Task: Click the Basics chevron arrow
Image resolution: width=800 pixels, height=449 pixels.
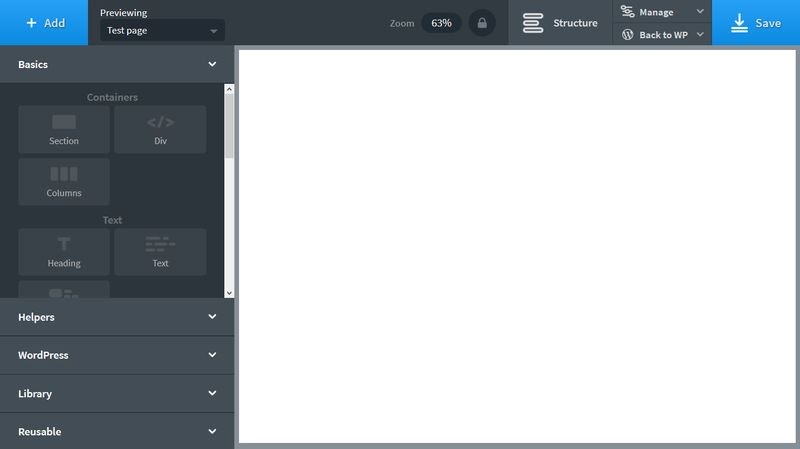Action: coord(212,64)
